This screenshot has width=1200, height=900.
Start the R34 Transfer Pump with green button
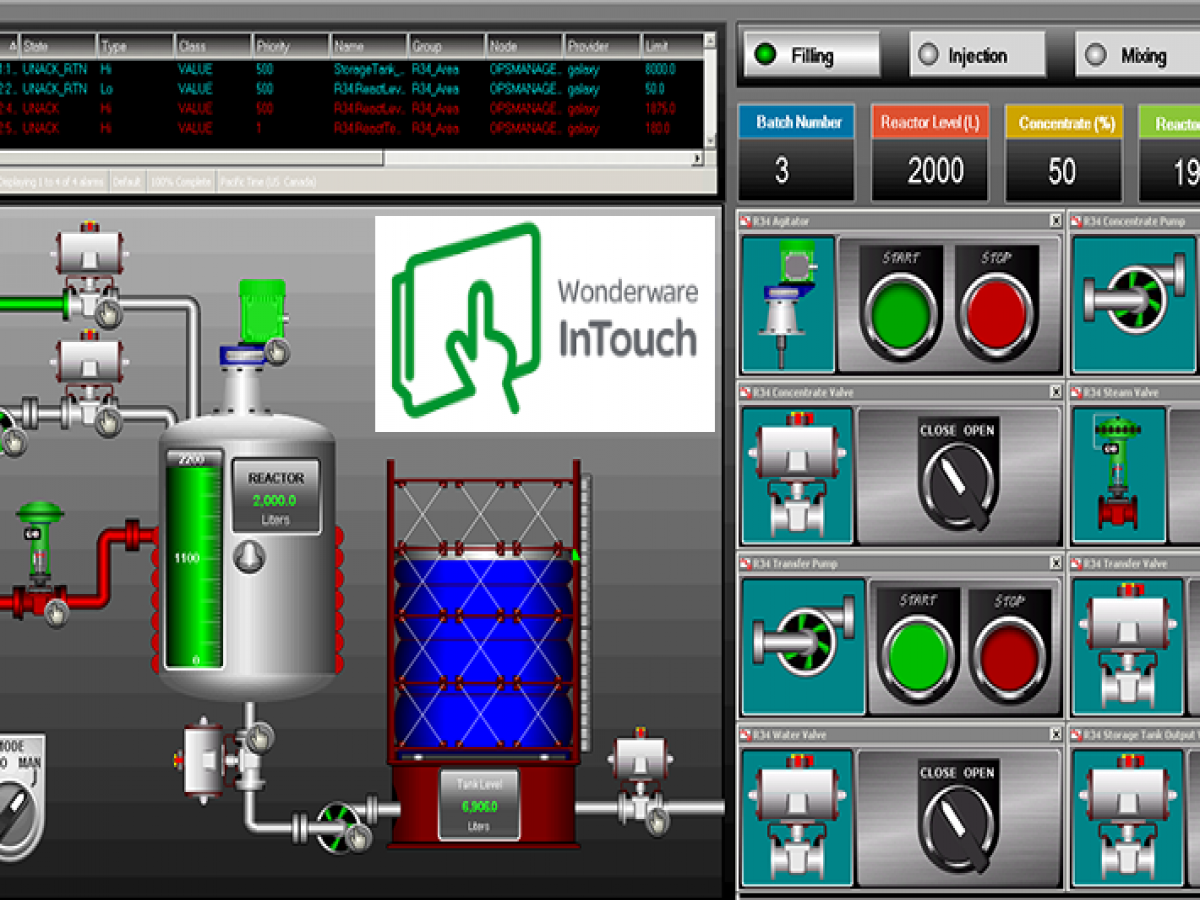(x=916, y=658)
